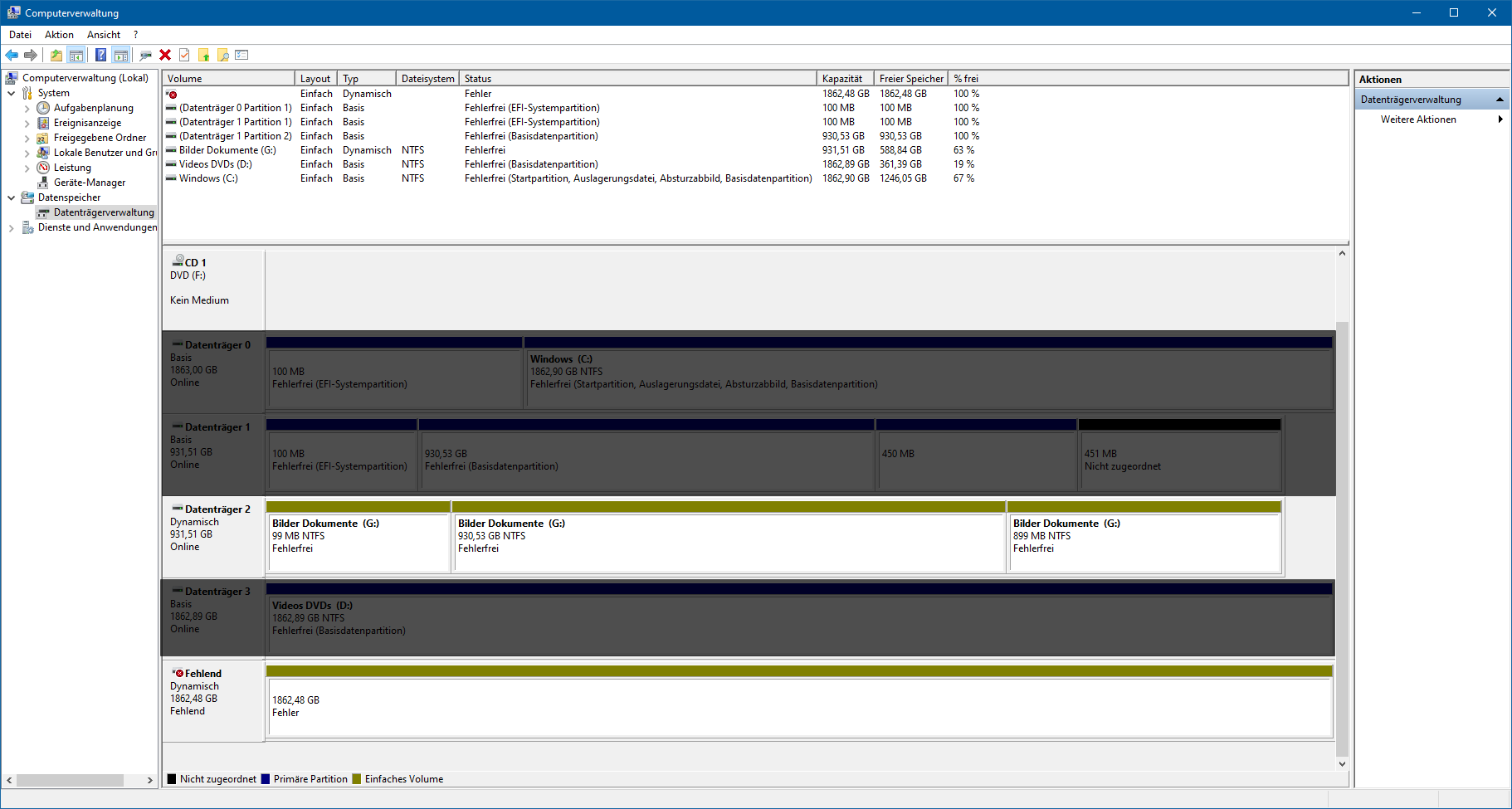
Task: Select 451 MB Nicht zugeordnet block
Action: 1179,454
